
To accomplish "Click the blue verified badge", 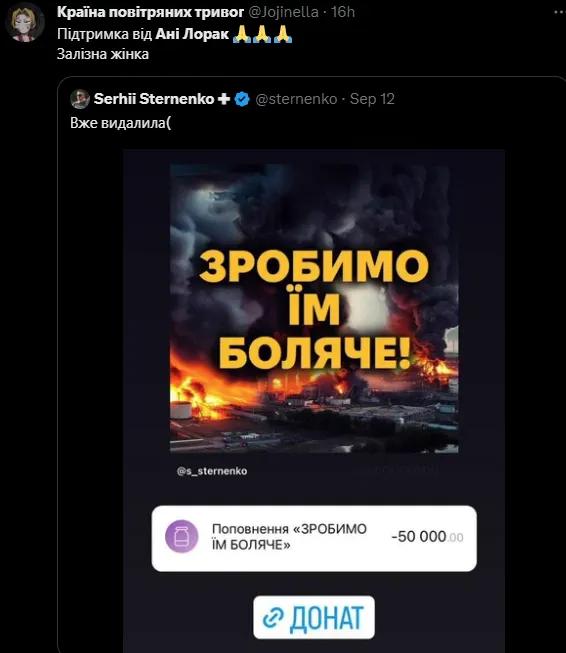I will click(242, 99).
